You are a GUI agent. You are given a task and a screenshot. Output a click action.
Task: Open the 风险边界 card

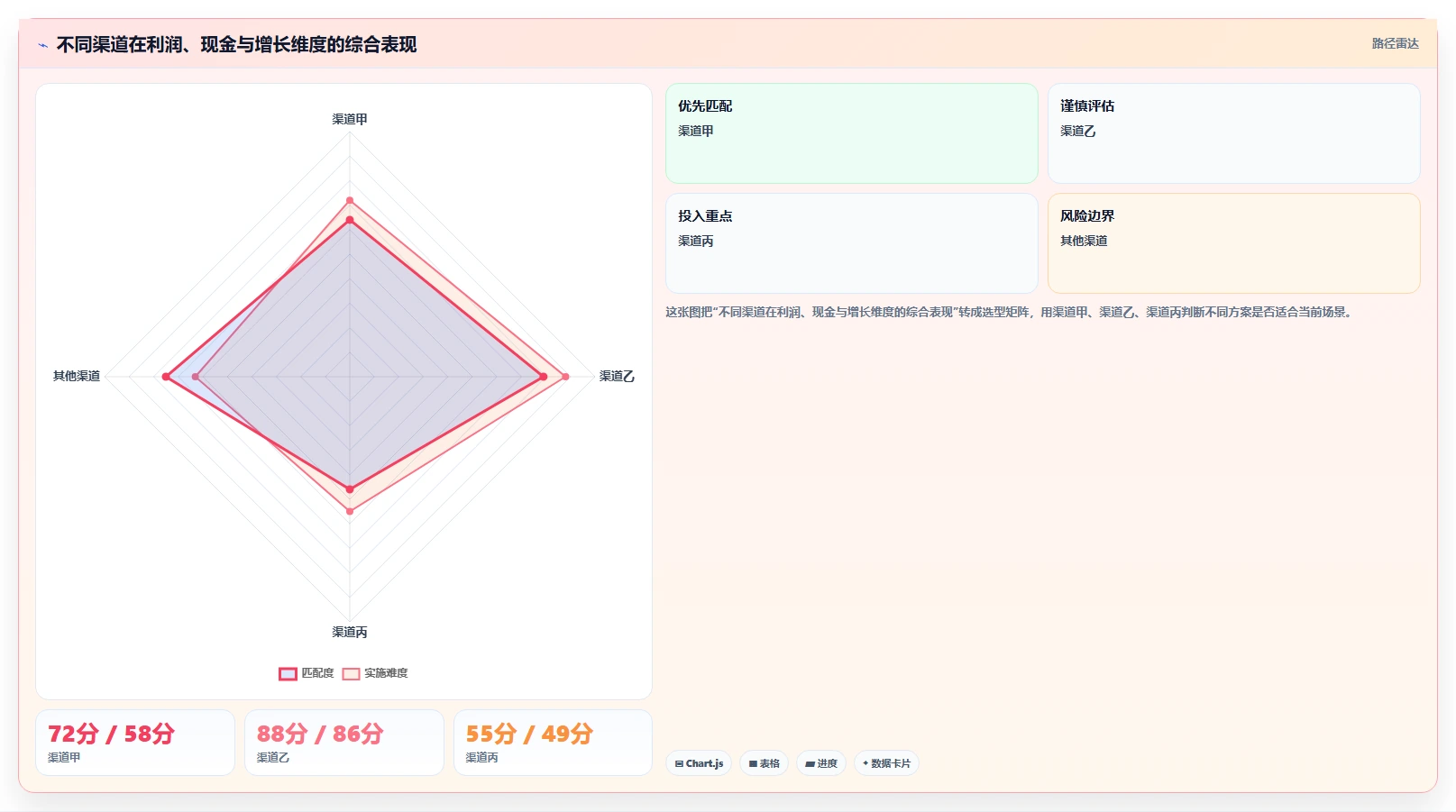click(x=1233, y=243)
